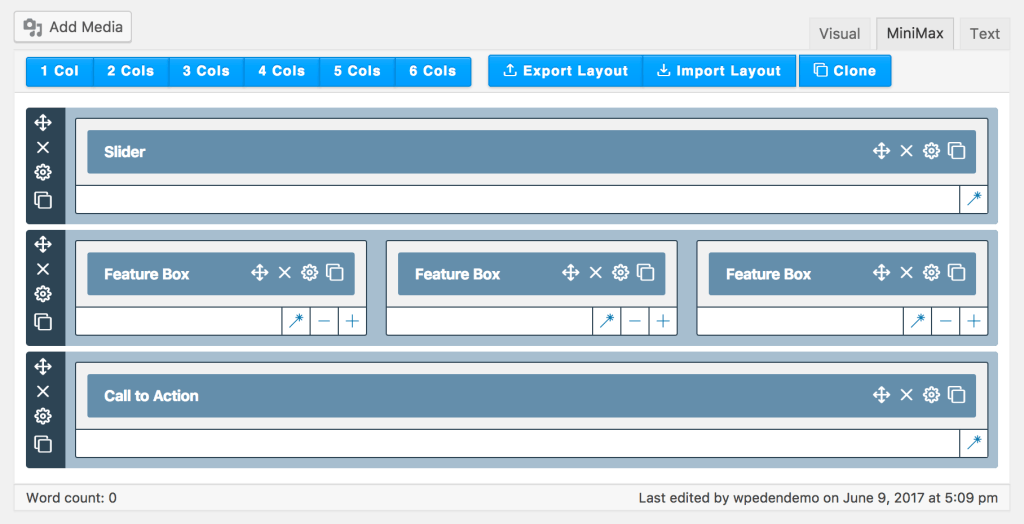Viewport: 1024px width, 524px height.
Task: Delete the Slider module with X icon
Action: pyautogui.click(x=906, y=151)
